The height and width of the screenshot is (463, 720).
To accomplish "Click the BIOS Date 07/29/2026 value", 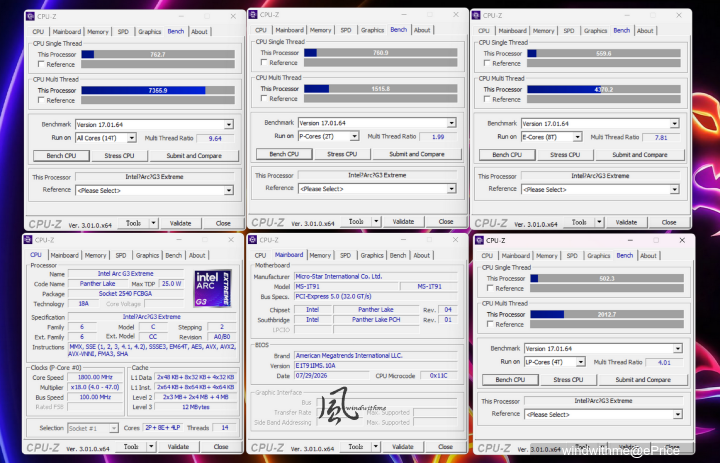I will (x=332, y=376).
